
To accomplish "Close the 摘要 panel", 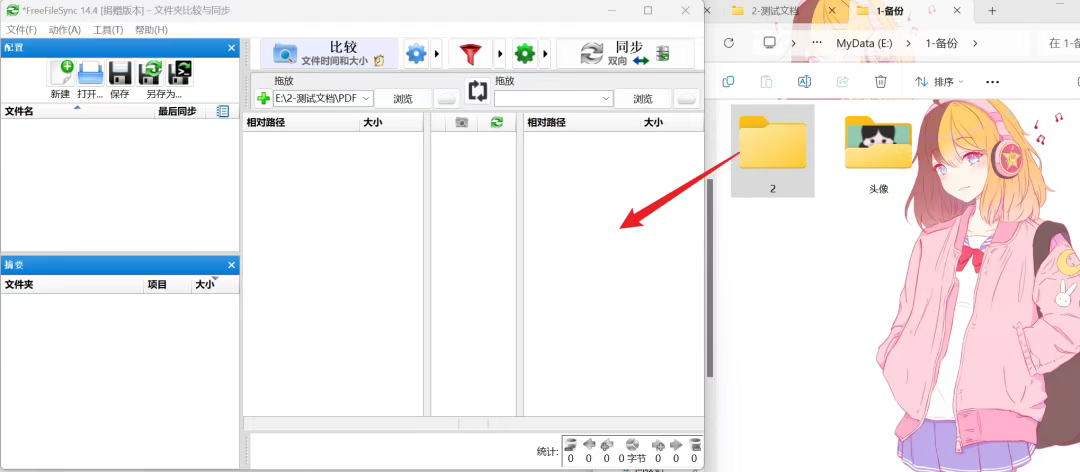I will tap(231, 265).
